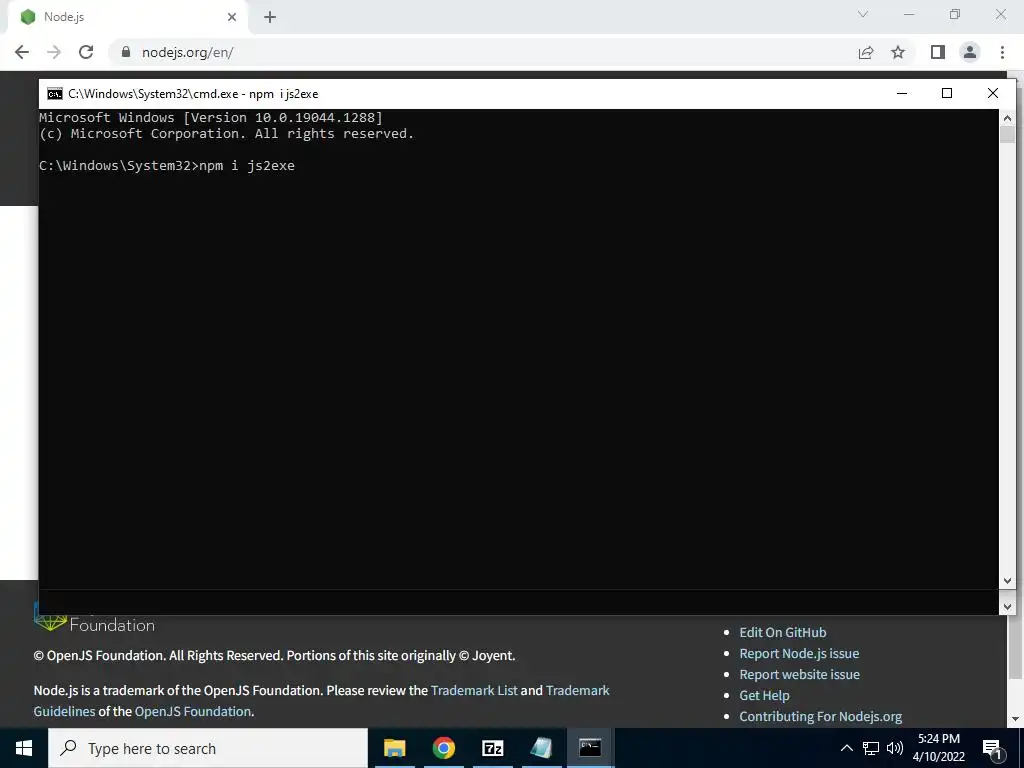Open Chrome tab search chevron
Viewport: 1024px width, 768px height.
click(863, 14)
